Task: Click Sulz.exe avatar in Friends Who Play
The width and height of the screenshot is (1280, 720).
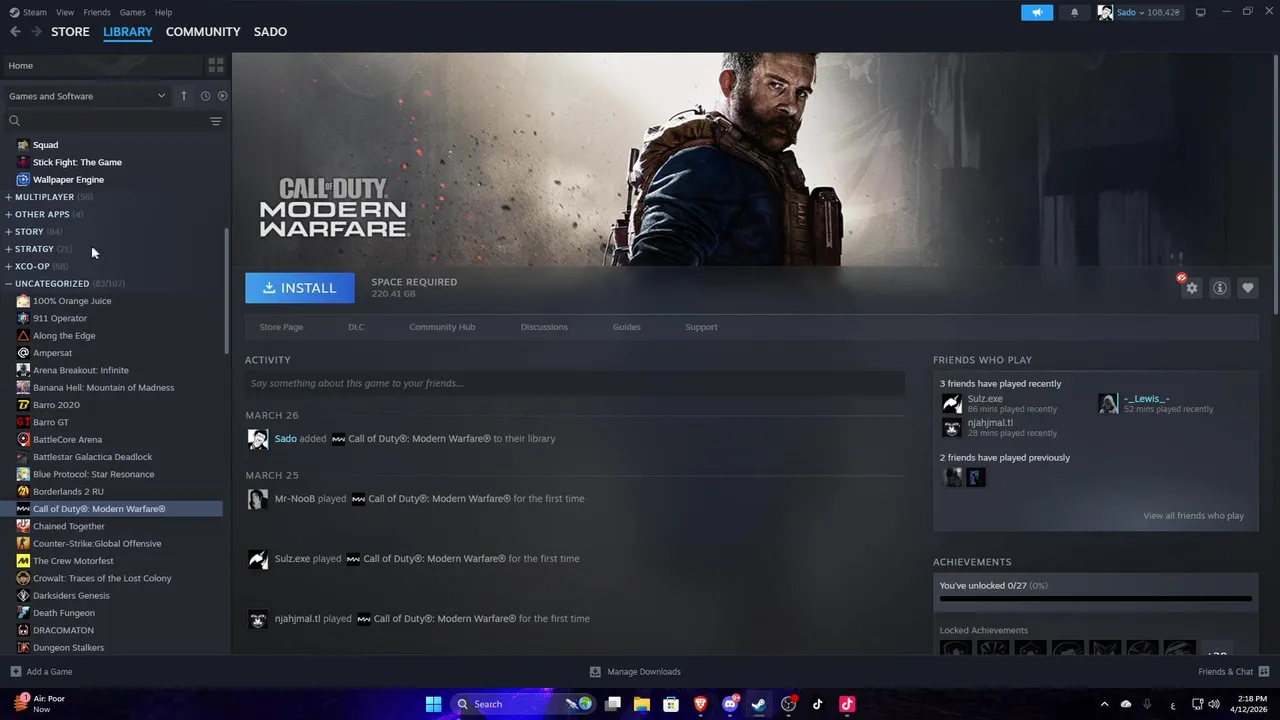Action: (x=952, y=404)
